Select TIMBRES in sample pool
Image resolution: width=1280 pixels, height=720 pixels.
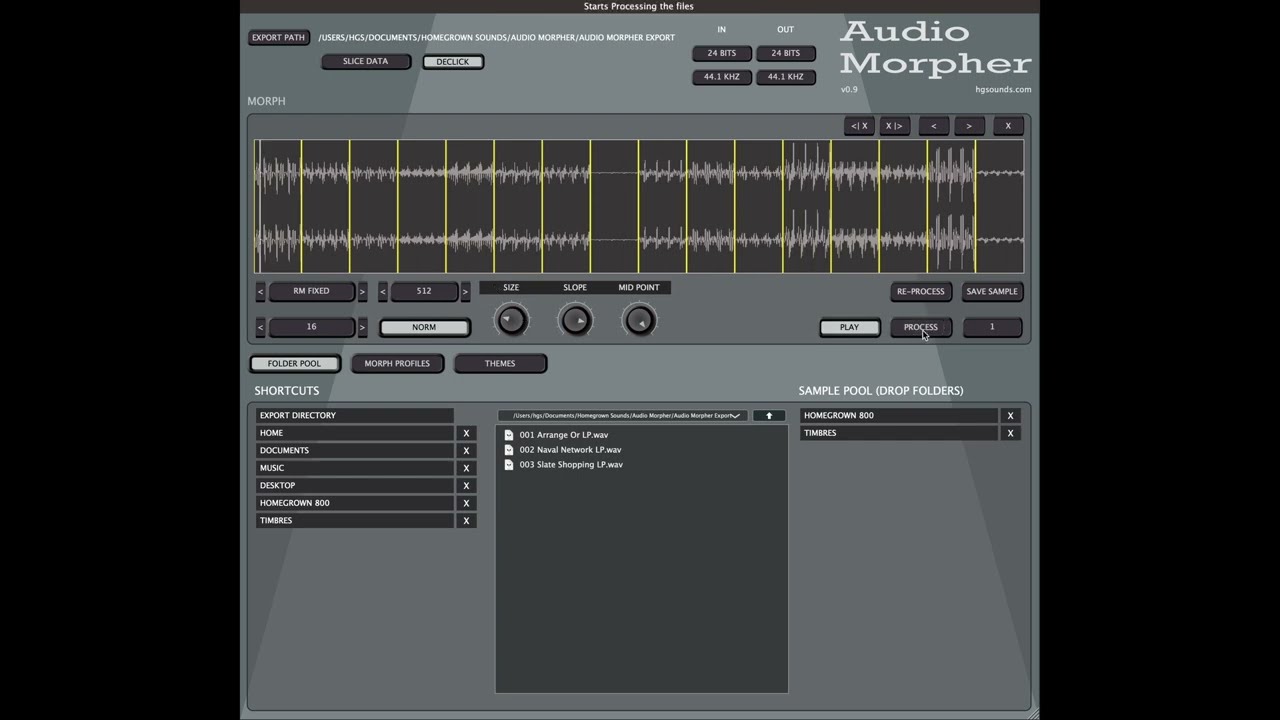pyautogui.click(x=898, y=433)
